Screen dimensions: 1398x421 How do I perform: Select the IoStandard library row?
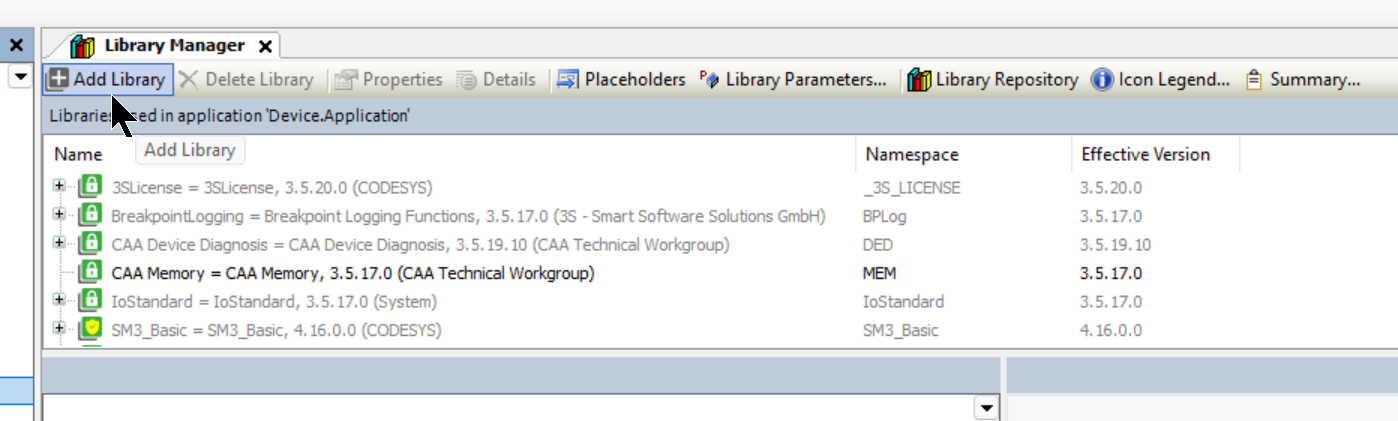pos(720,301)
